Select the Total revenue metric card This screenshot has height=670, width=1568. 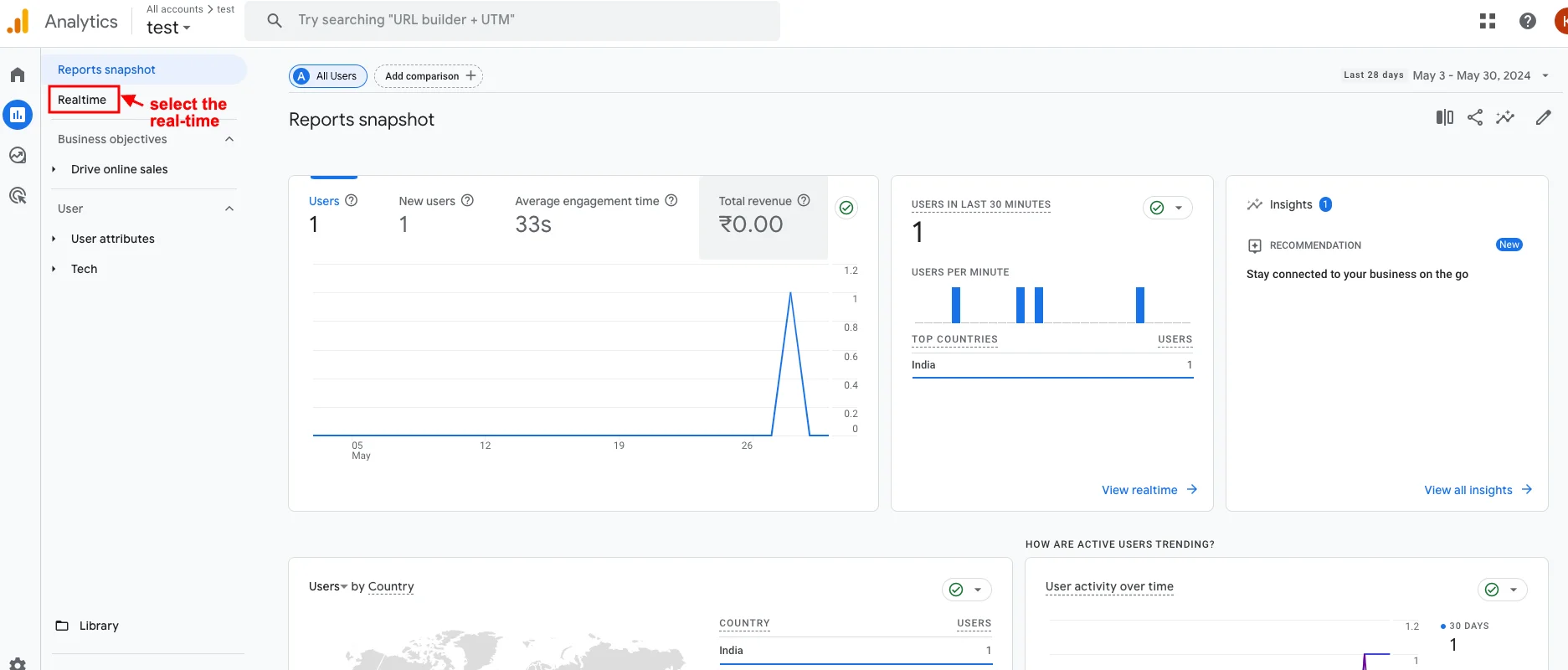[763, 216]
